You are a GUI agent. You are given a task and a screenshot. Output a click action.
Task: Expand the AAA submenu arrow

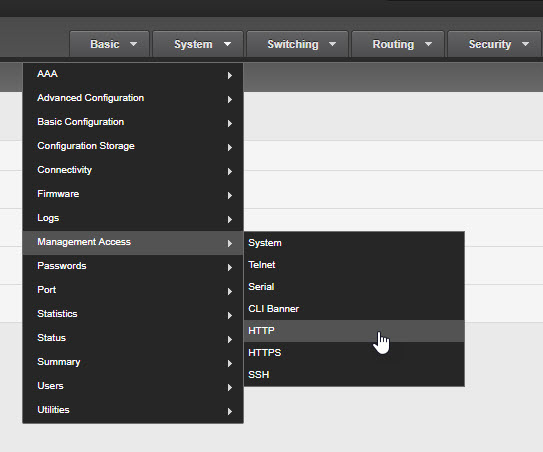point(230,75)
